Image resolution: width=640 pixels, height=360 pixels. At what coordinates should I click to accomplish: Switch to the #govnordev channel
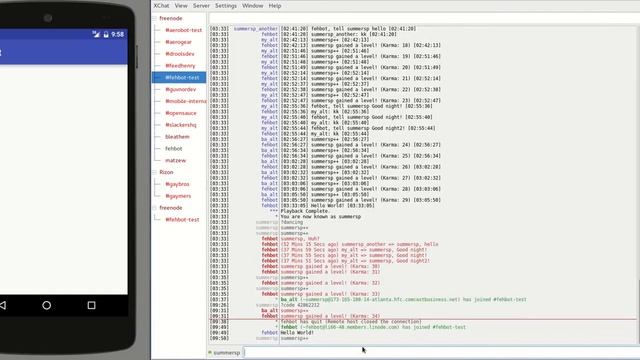pos(181,89)
